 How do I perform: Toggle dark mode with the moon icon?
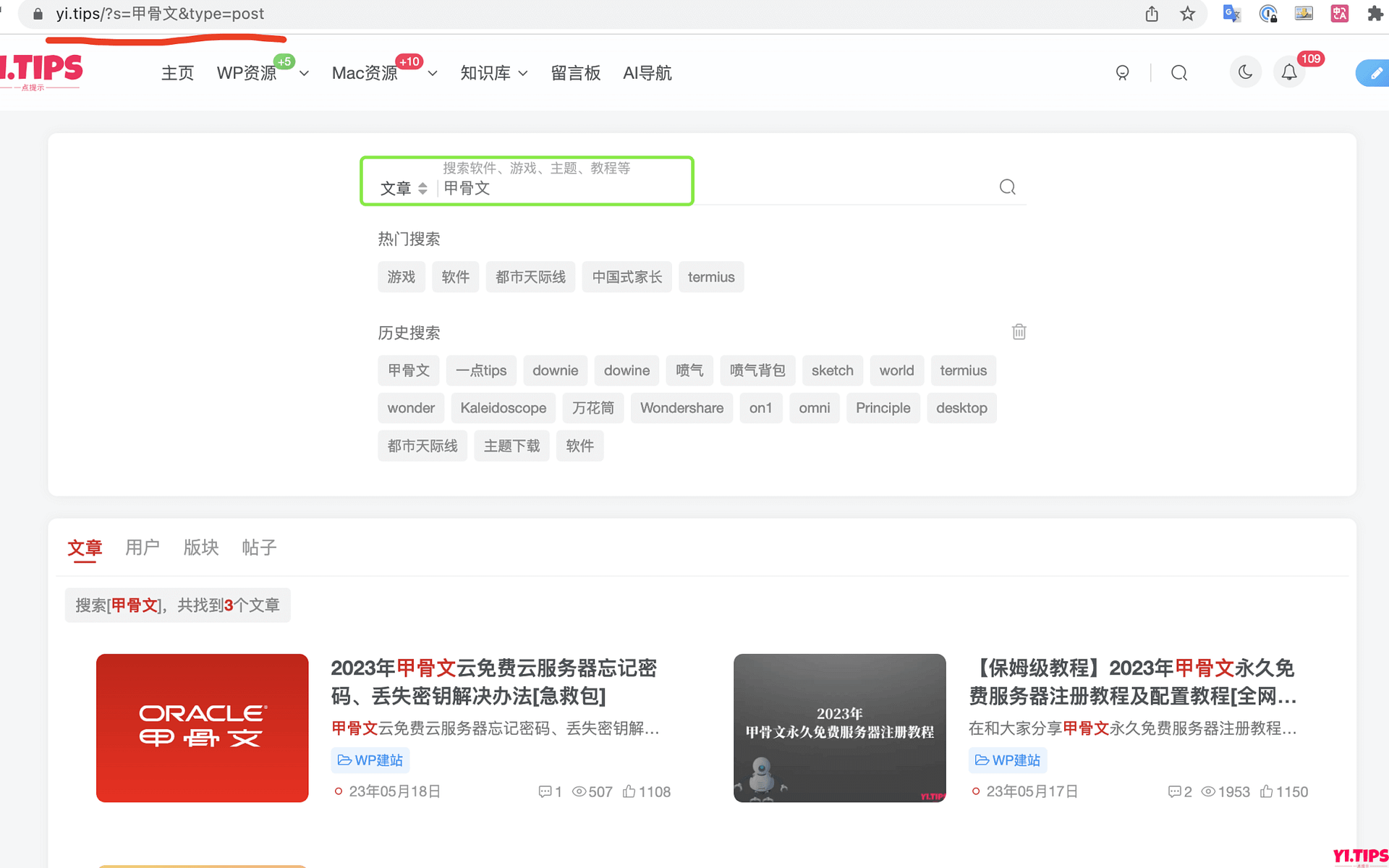coord(1245,72)
